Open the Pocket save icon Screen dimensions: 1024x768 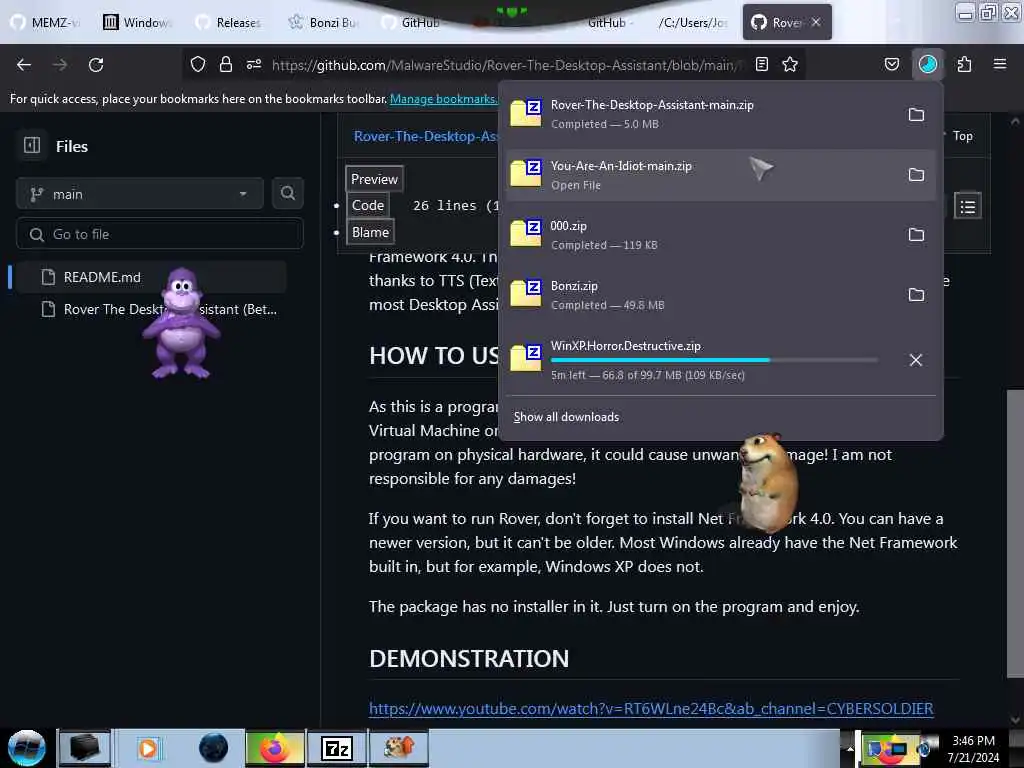click(891, 64)
